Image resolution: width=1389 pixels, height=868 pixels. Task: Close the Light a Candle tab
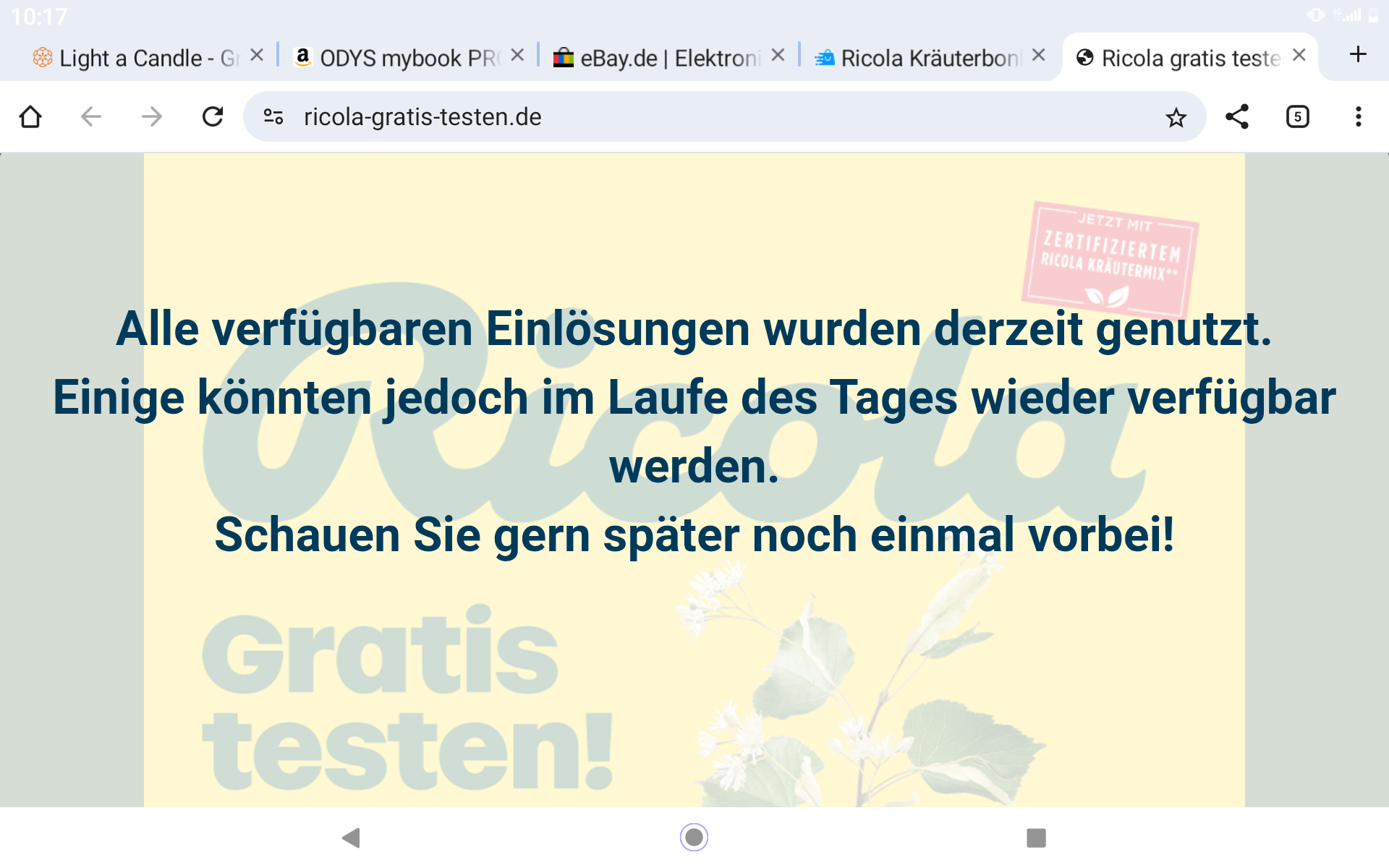pyautogui.click(x=257, y=56)
